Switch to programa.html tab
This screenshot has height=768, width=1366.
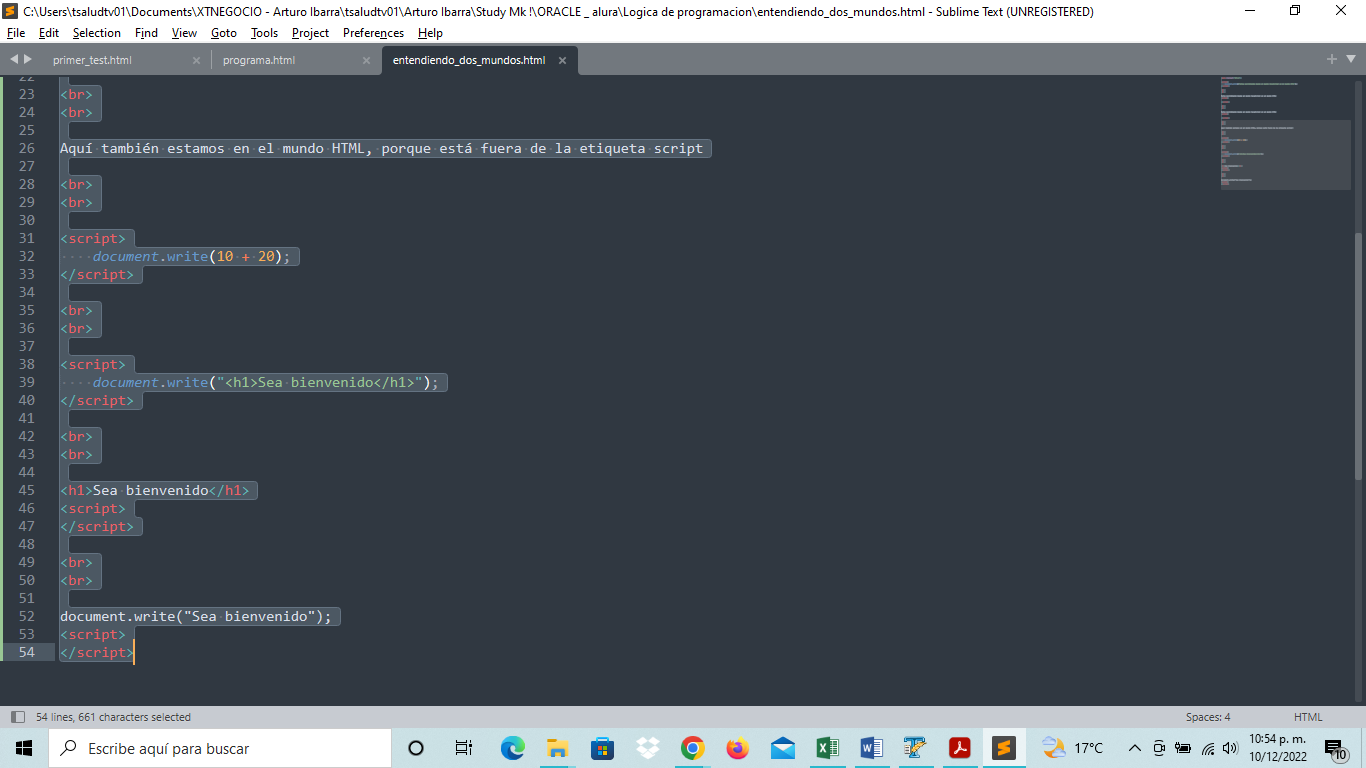coord(259,60)
